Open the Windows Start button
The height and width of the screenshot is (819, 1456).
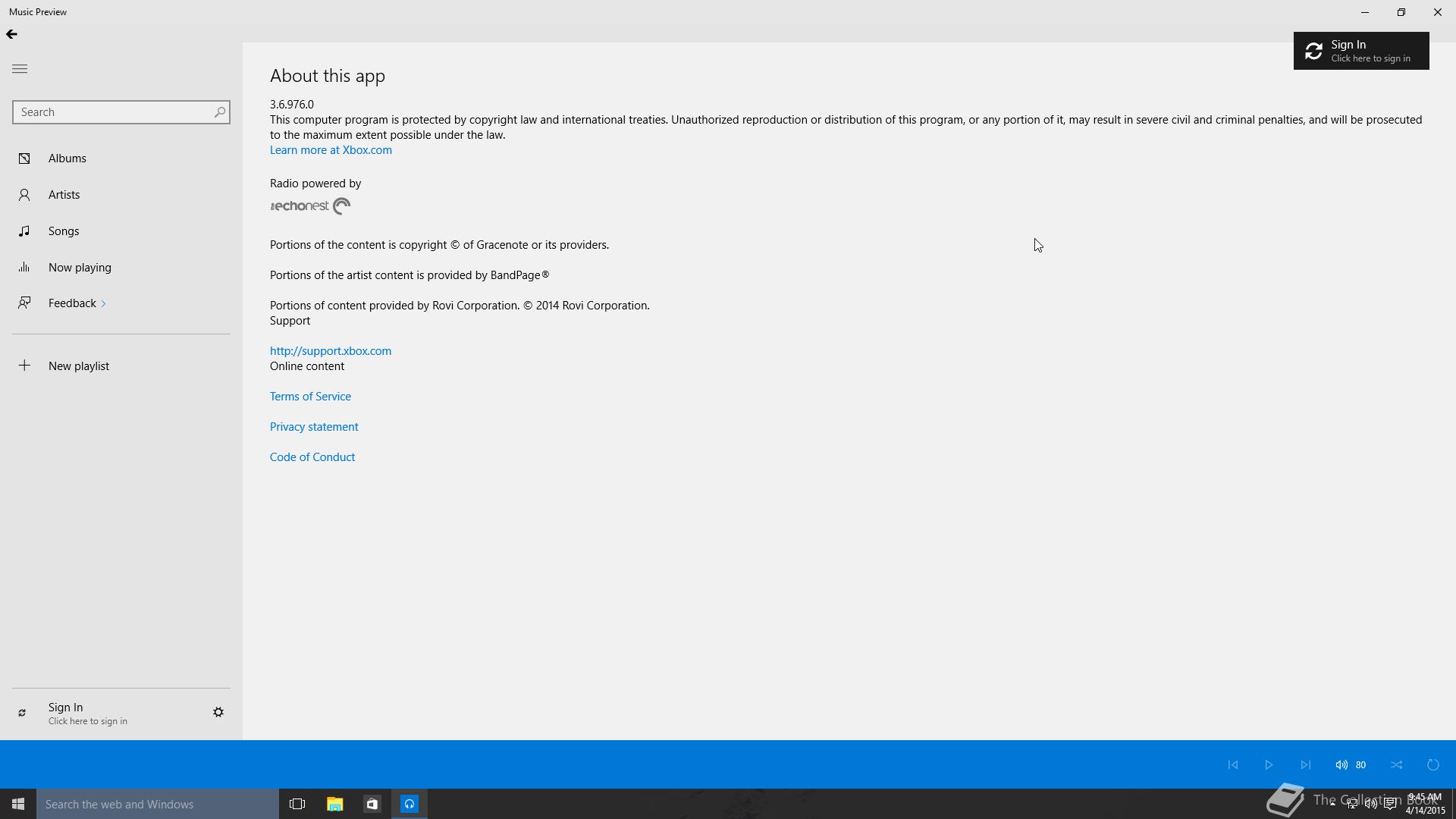tap(18, 804)
